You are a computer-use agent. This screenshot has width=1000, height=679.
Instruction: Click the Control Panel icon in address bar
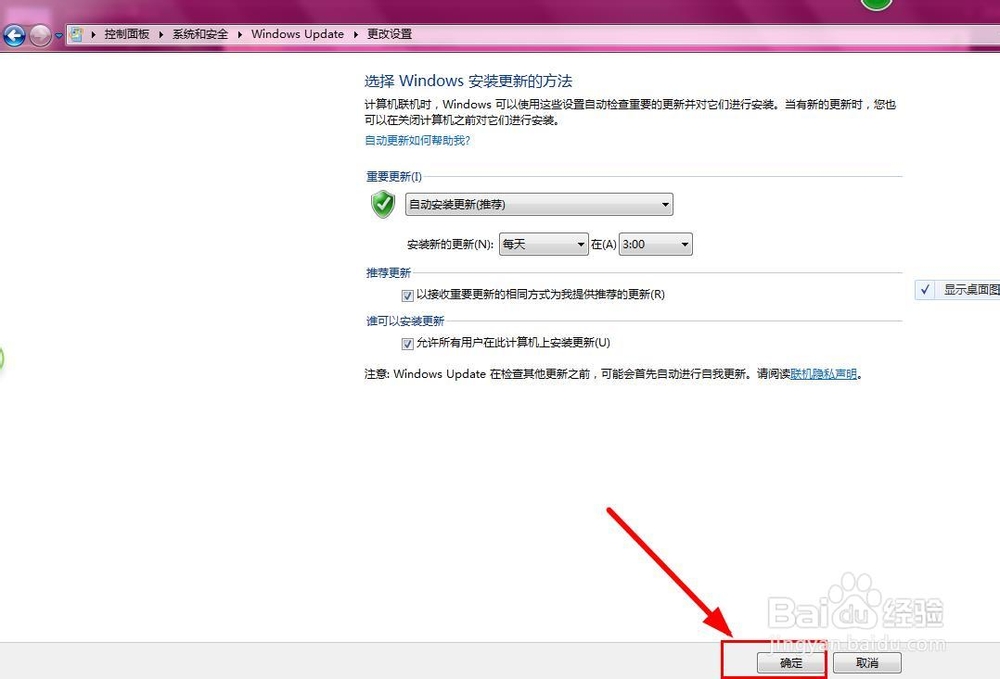76,34
